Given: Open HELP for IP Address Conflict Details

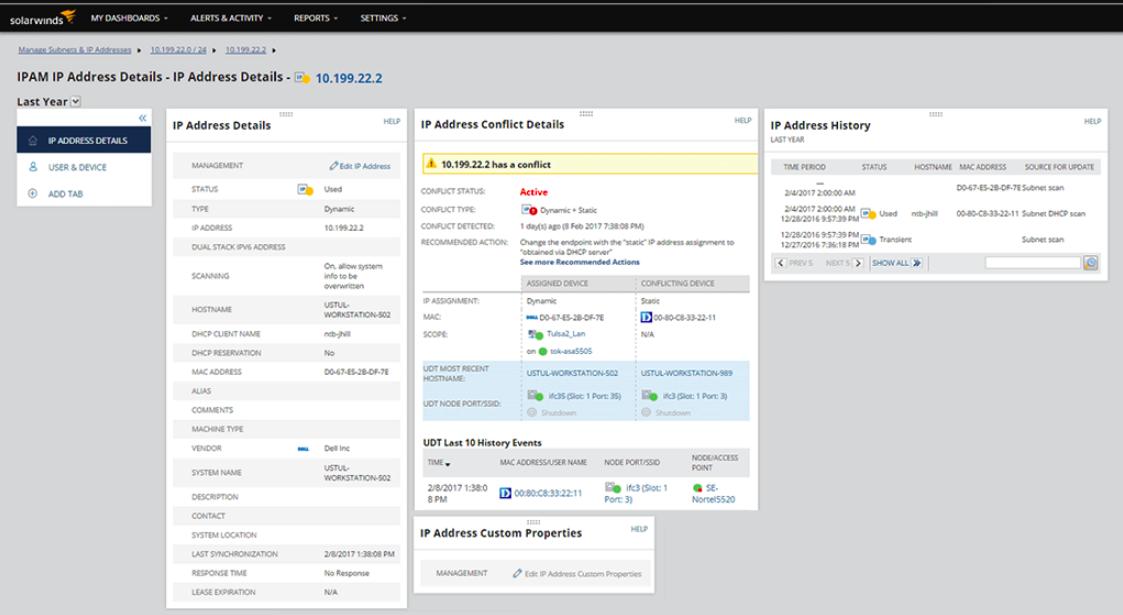Looking at the screenshot, I should [x=743, y=120].
